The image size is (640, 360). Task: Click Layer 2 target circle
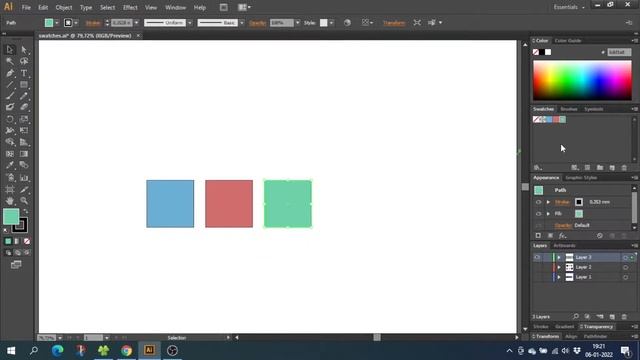click(x=625, y=267)
